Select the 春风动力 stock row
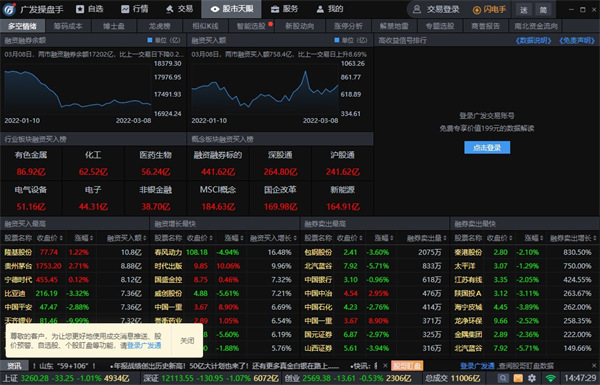Screen dimensions: 600x385 click(x=225, y=252)
